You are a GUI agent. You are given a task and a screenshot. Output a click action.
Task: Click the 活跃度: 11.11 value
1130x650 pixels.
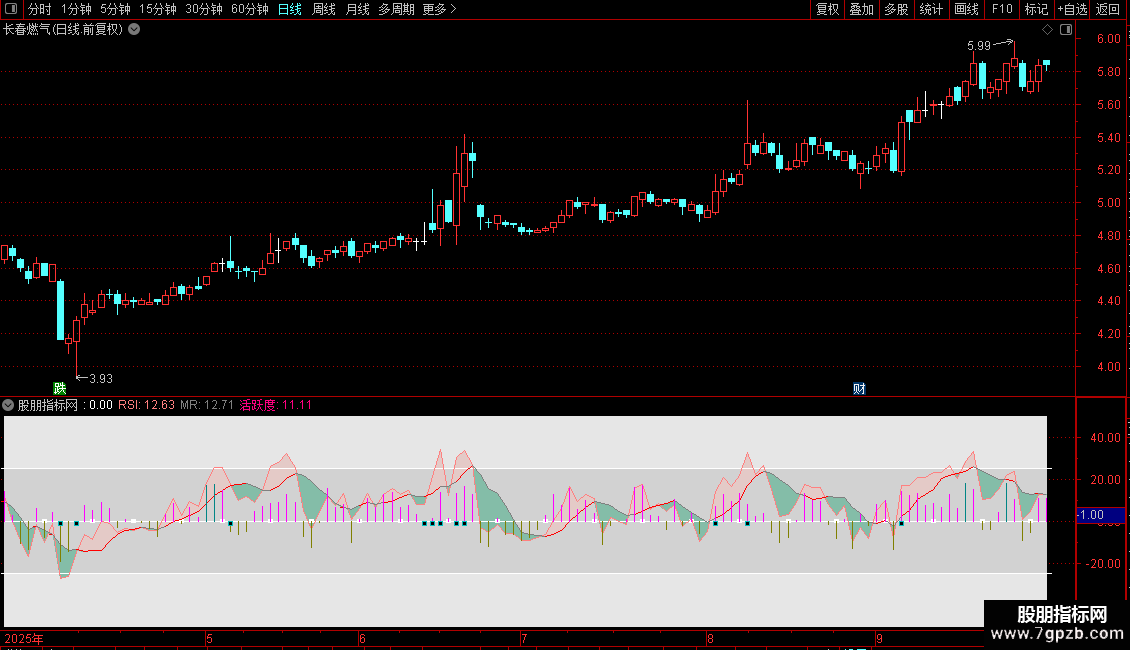[275, 405]
